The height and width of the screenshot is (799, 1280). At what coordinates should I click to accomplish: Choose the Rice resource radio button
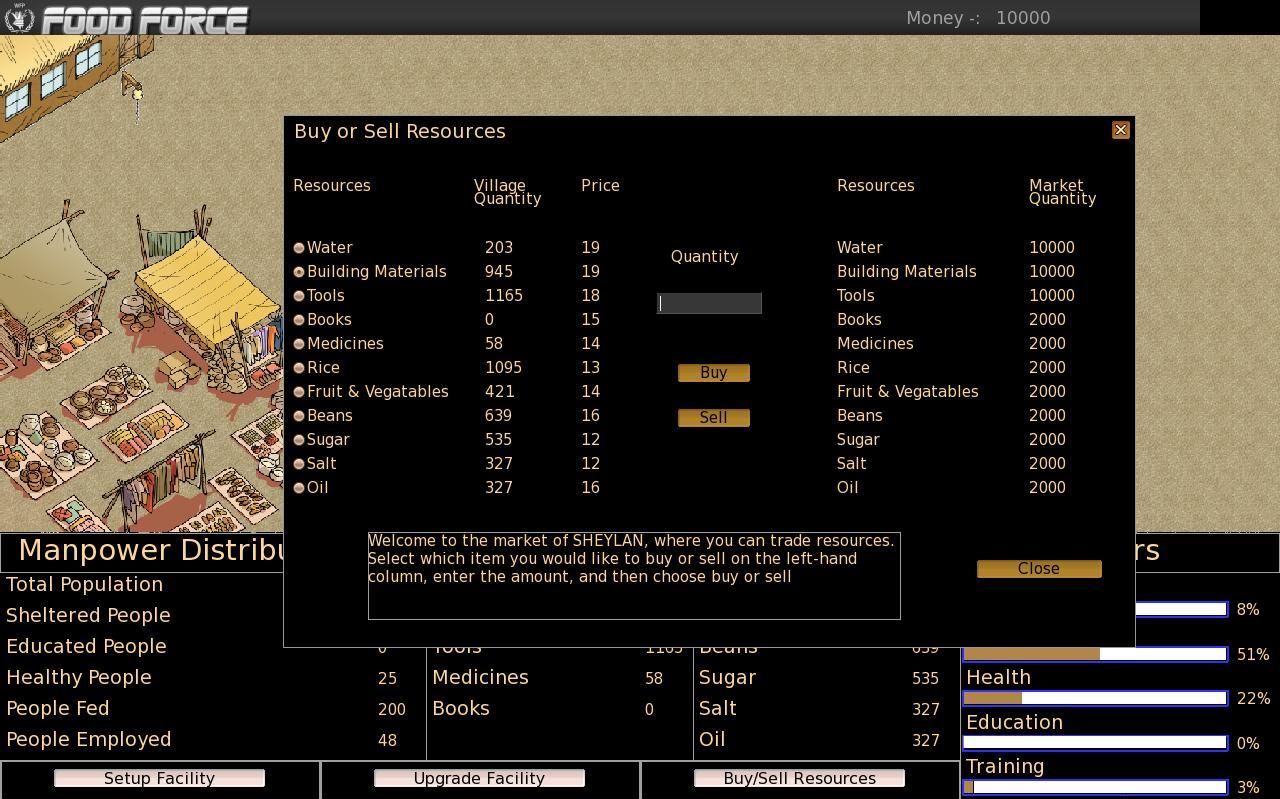[x=299, y=368]
